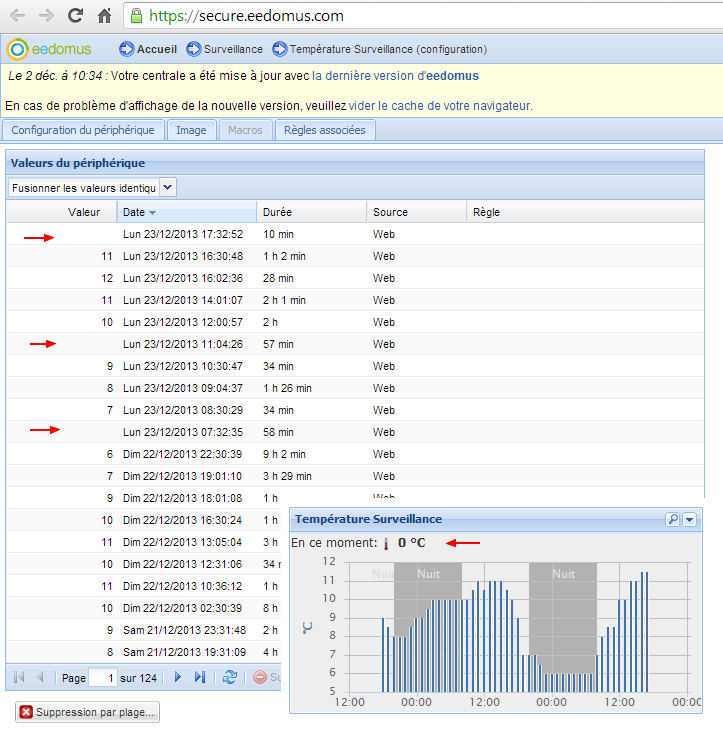Select row Dim 22/12/2013 22:30:39
The width and height of the screenshot is (723, 741).
point(355,454)
